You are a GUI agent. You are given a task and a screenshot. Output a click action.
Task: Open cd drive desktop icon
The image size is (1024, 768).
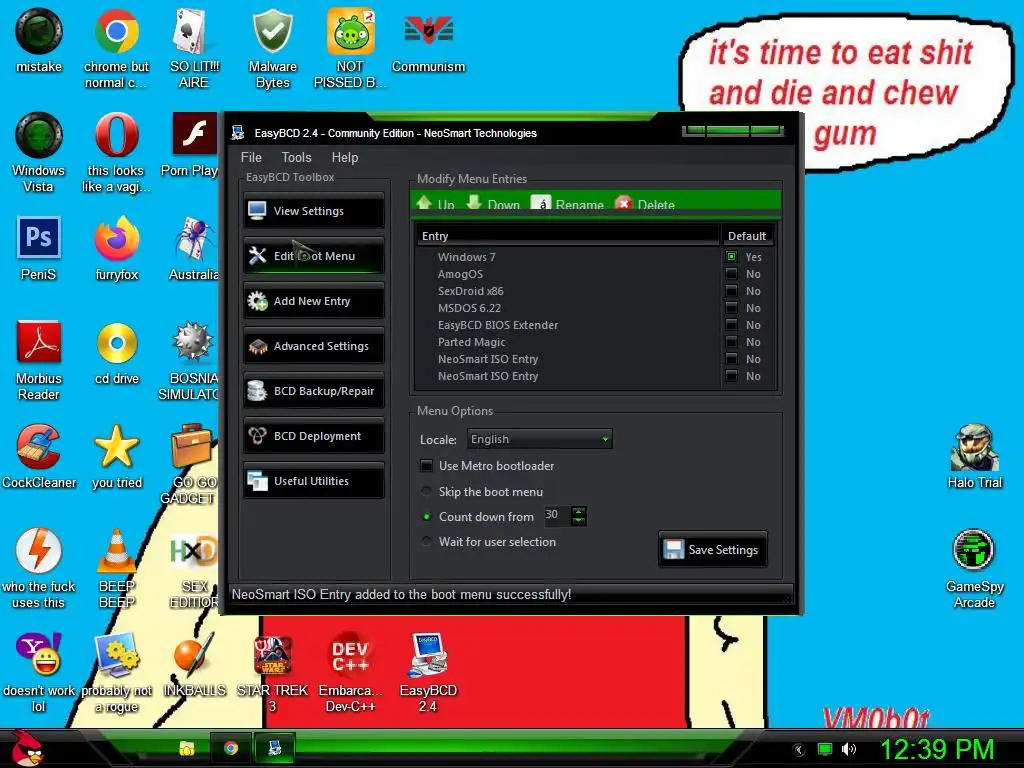[117, 353]
